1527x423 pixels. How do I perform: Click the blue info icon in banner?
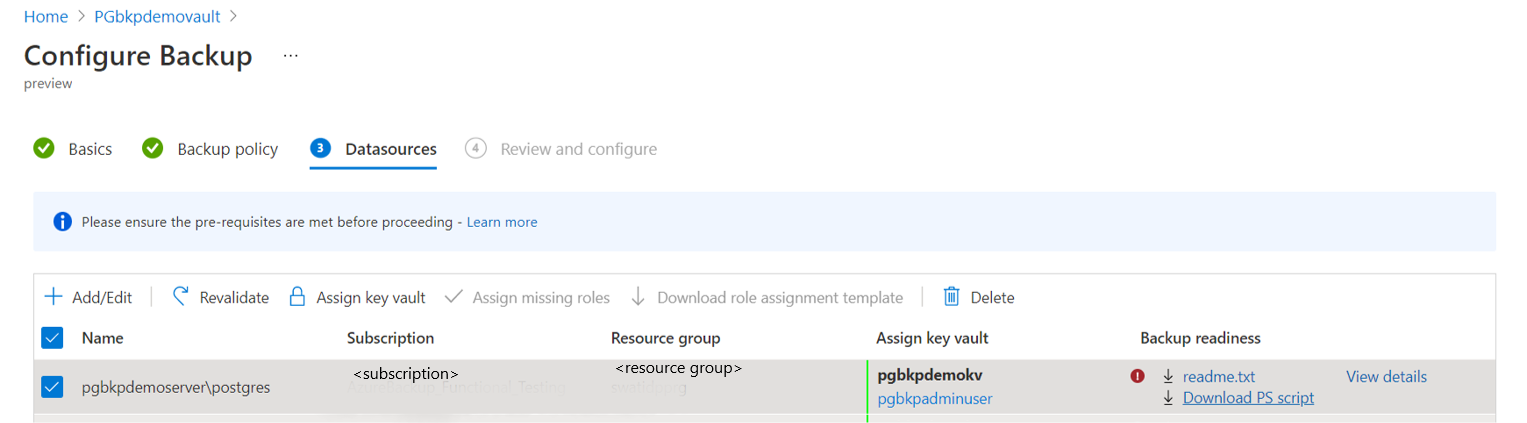[62, 222]
